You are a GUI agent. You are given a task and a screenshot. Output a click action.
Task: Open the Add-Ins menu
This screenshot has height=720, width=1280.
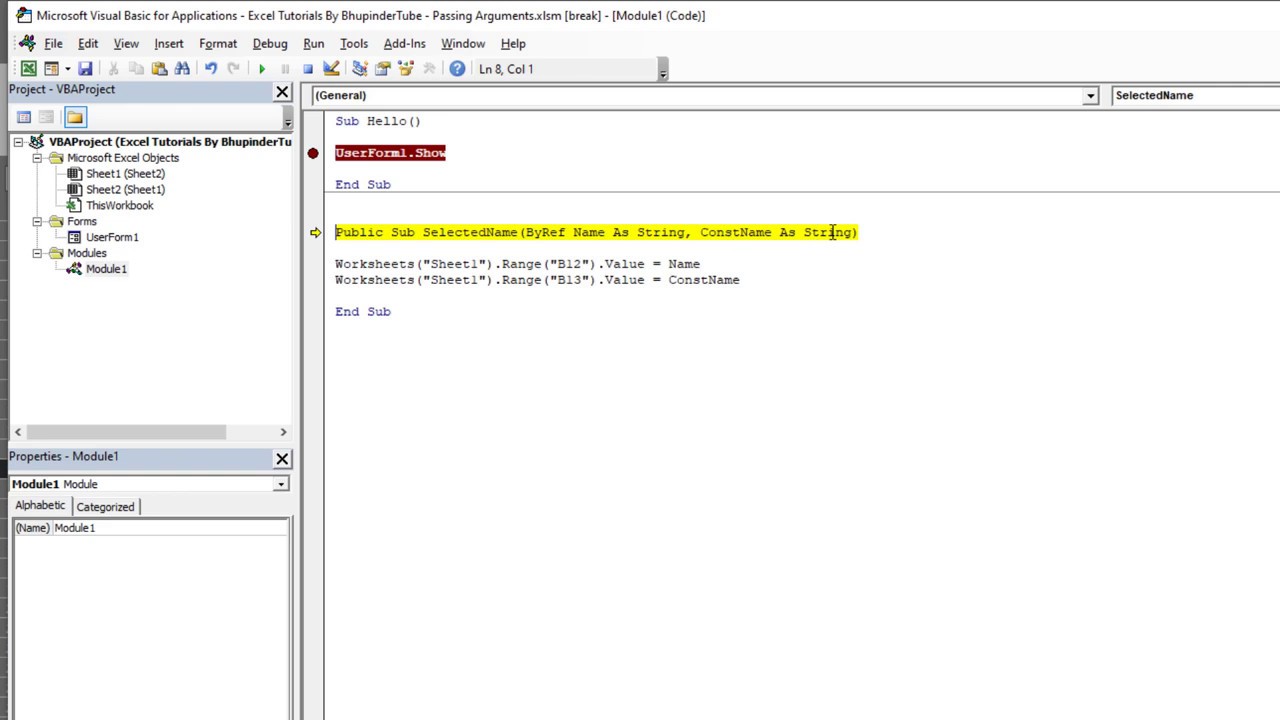coord(405,44)
